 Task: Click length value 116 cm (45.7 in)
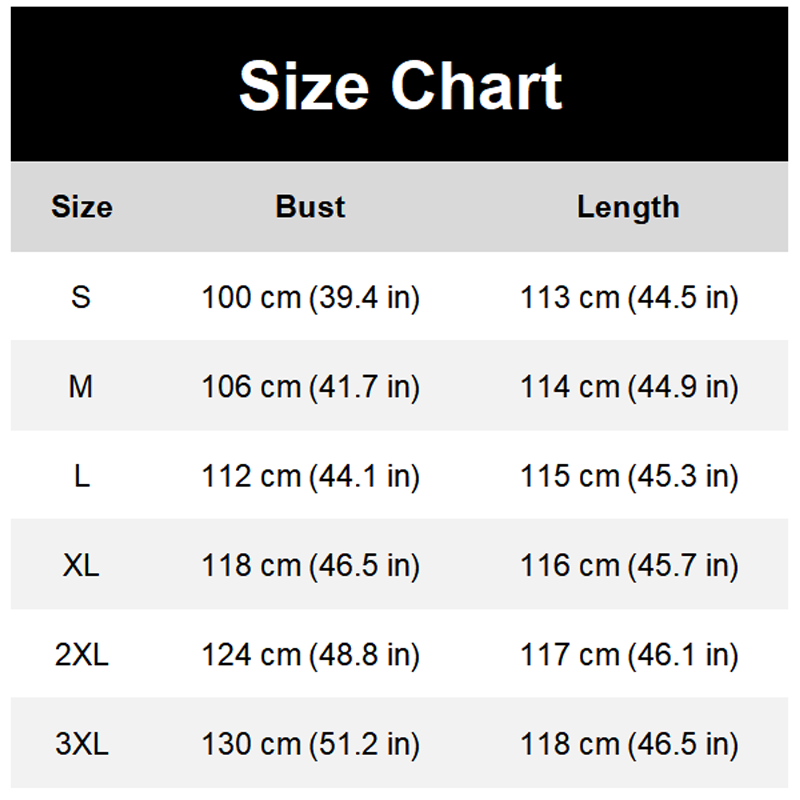(629, 566)
